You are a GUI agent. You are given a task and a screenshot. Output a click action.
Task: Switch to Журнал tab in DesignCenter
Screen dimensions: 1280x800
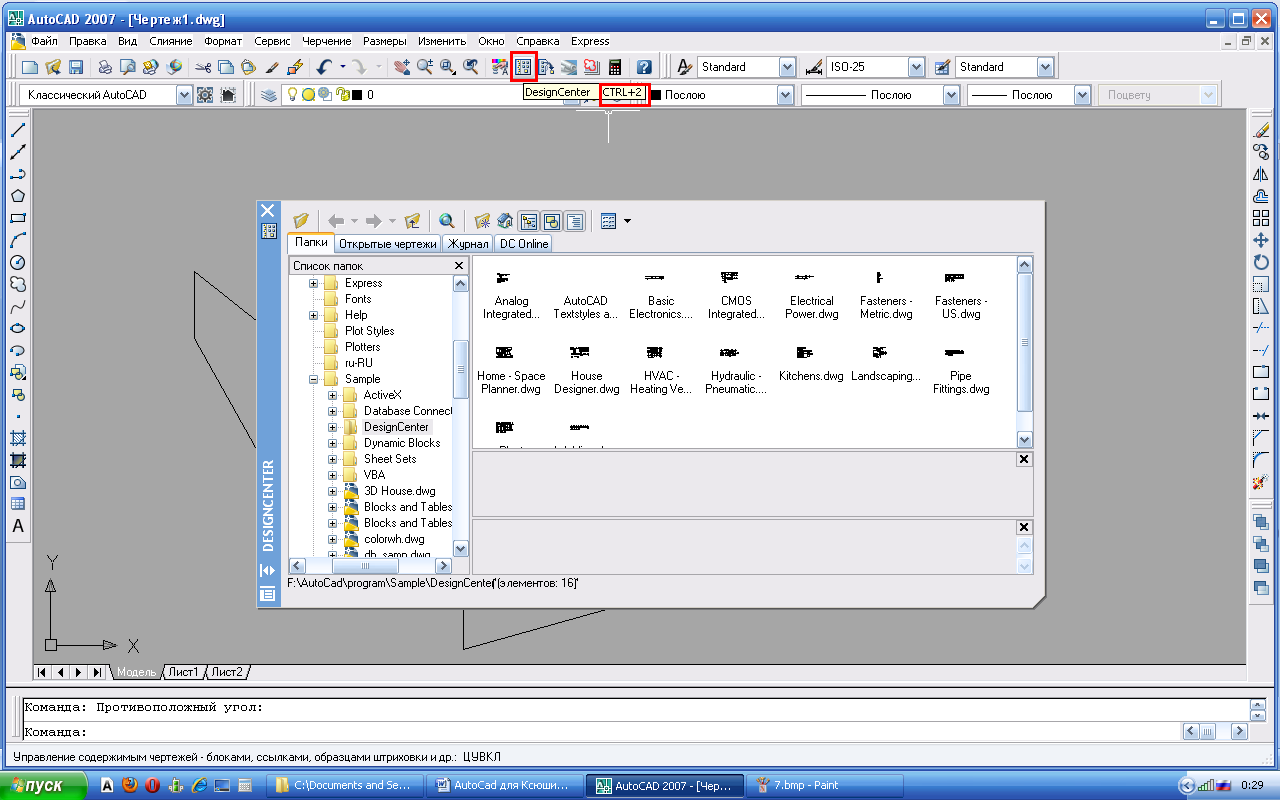468,244
